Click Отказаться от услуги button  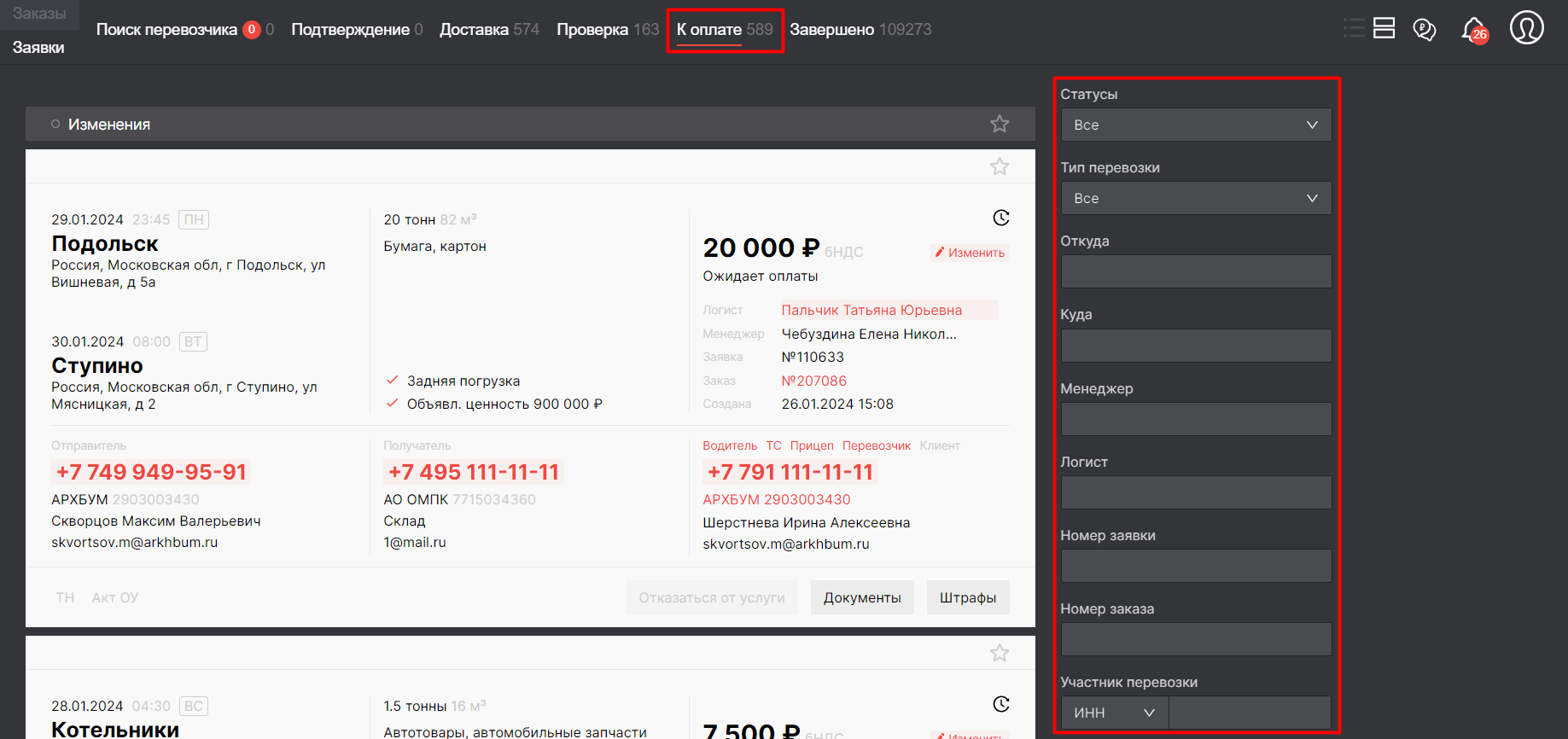[x=712, y=597]
